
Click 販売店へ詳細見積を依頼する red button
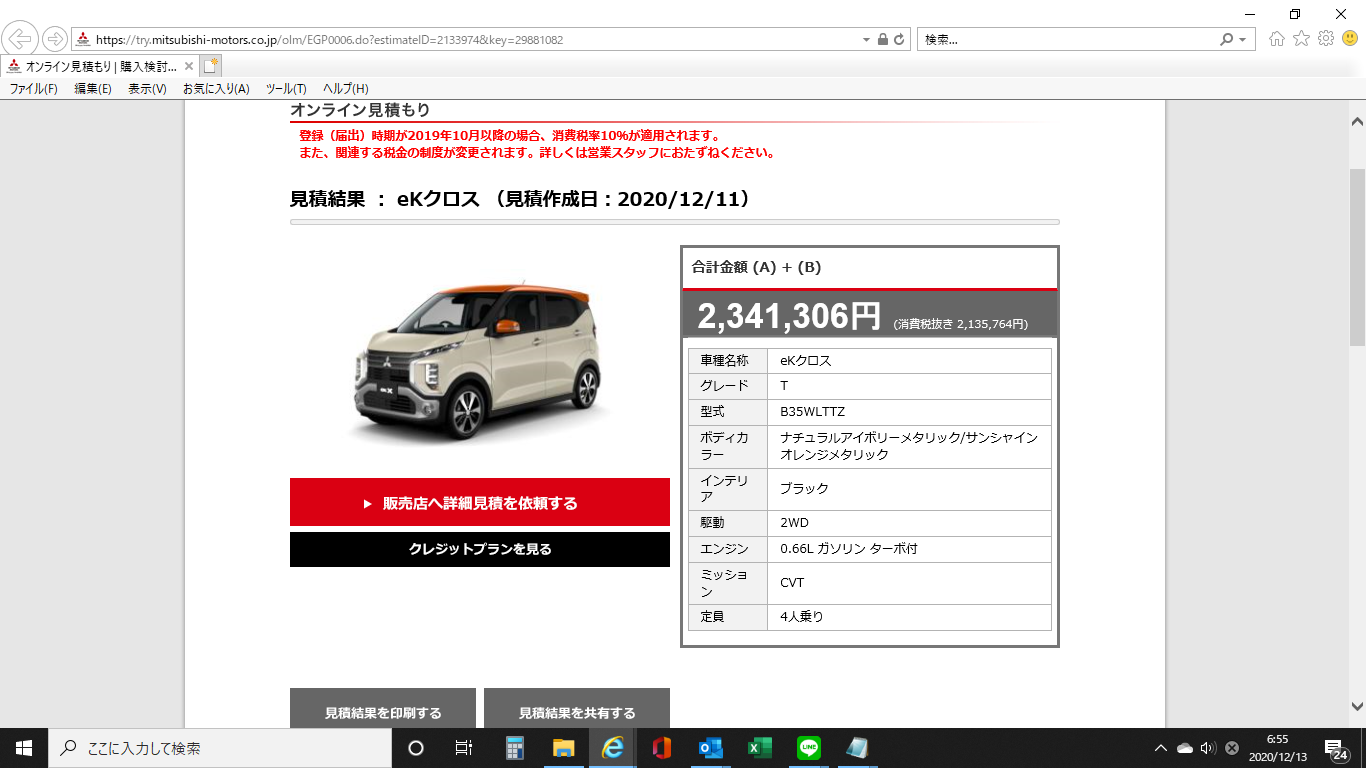479,502
